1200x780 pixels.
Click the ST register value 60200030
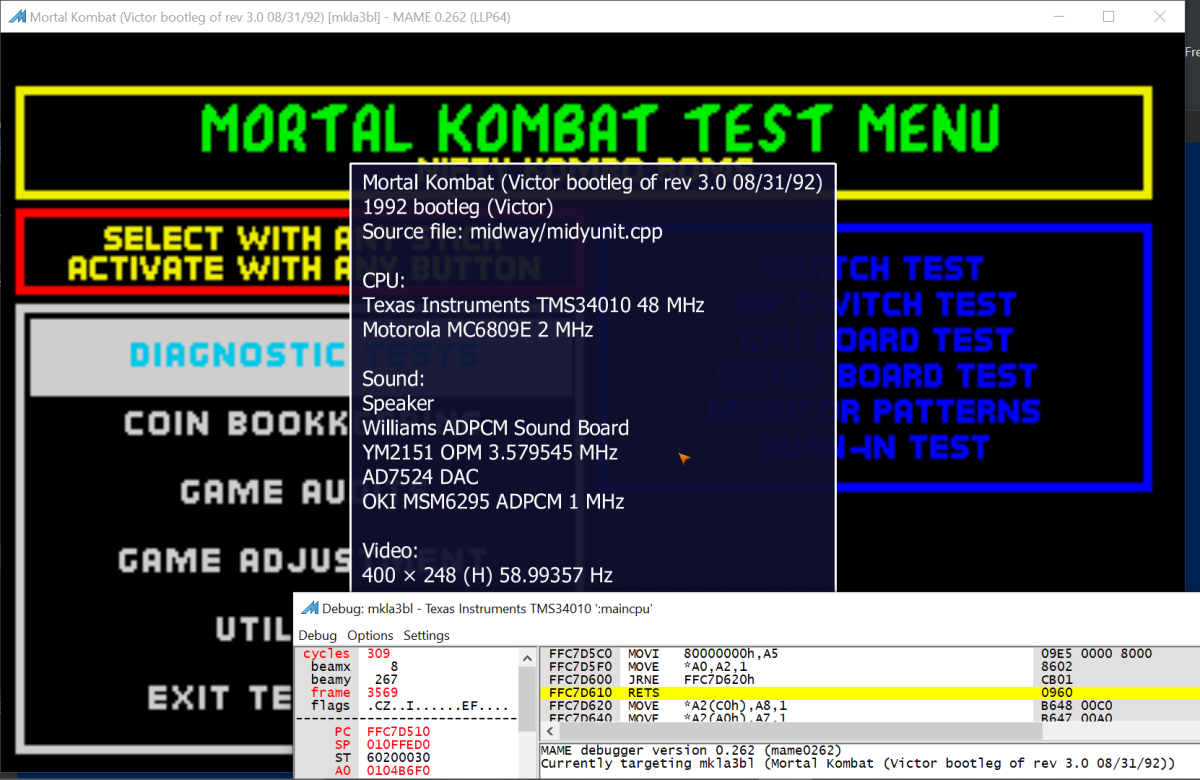pyautogui.click(x=398, y=758)
